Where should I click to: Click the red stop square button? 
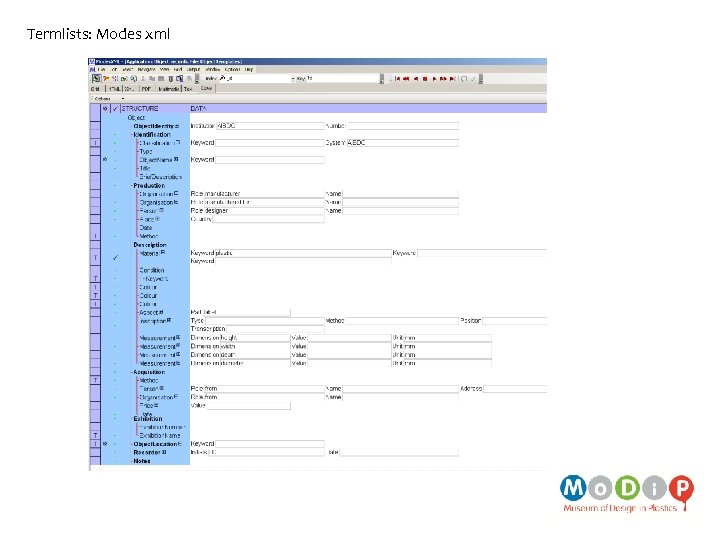[x=425, y=79]
